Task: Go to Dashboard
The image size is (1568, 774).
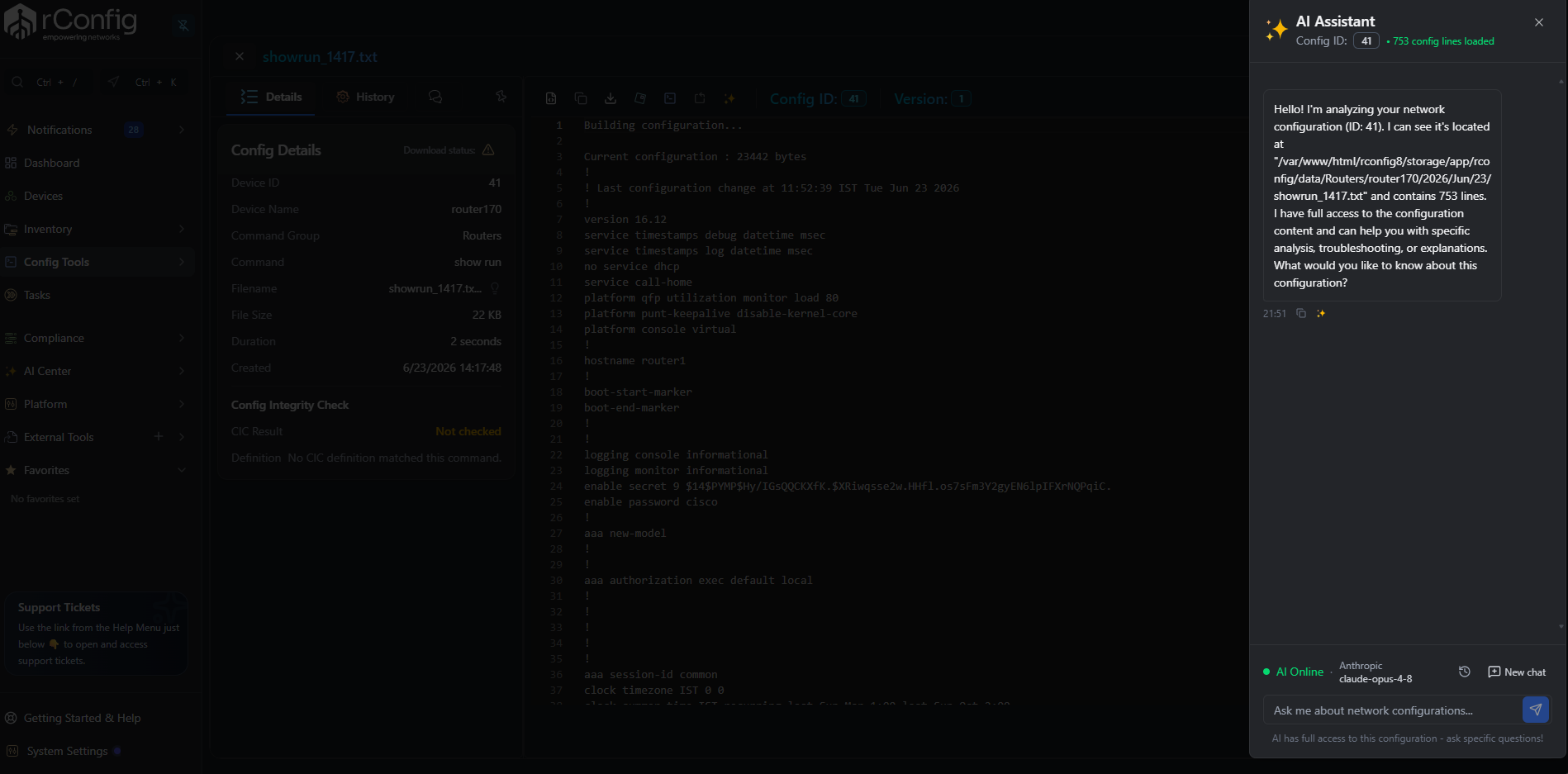Action: (51, 163)
